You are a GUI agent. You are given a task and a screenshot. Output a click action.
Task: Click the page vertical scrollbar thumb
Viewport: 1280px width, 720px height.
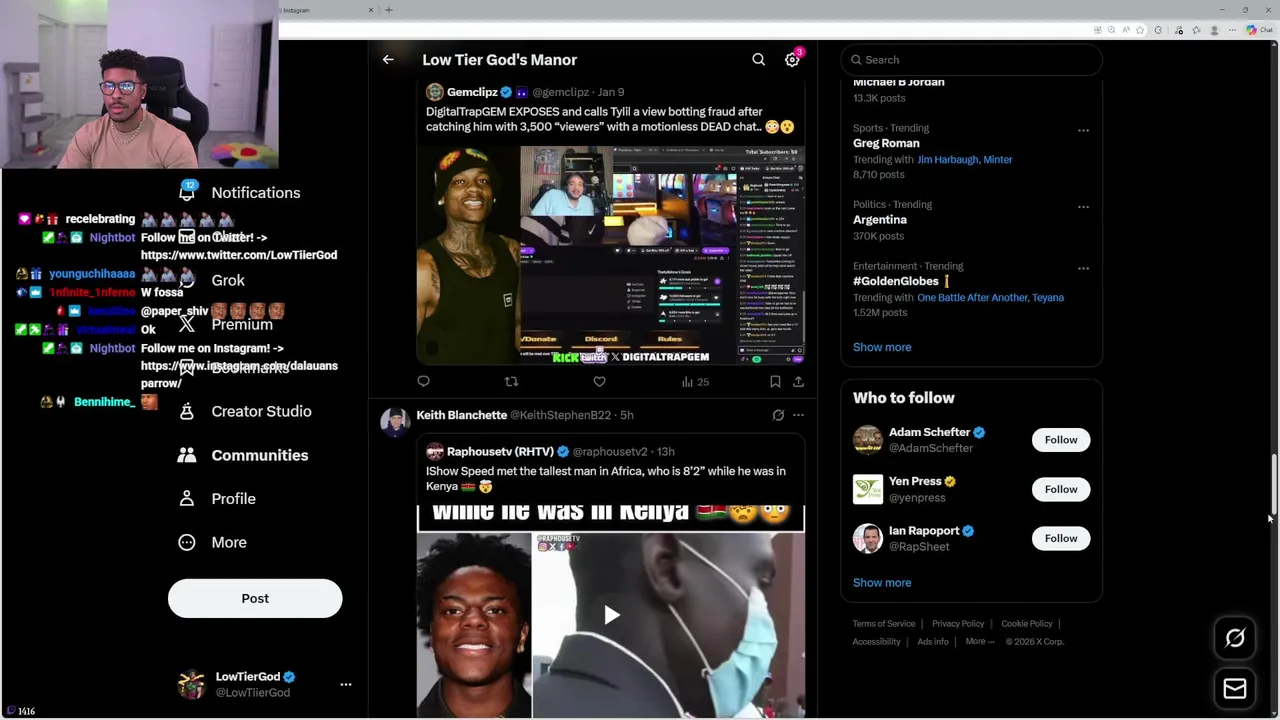pyautogui.click(x=1273, y=485)
